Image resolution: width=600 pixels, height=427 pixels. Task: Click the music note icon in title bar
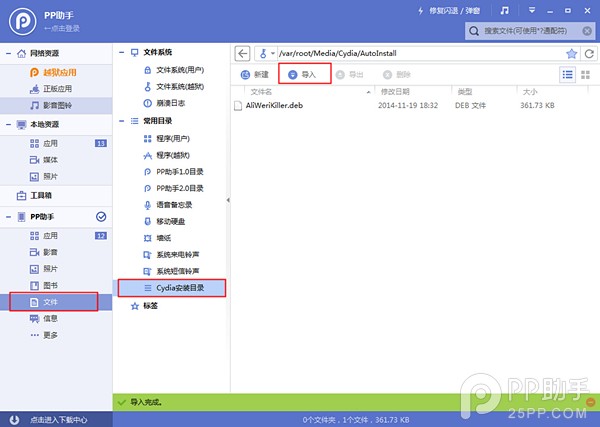click(505, 10)
